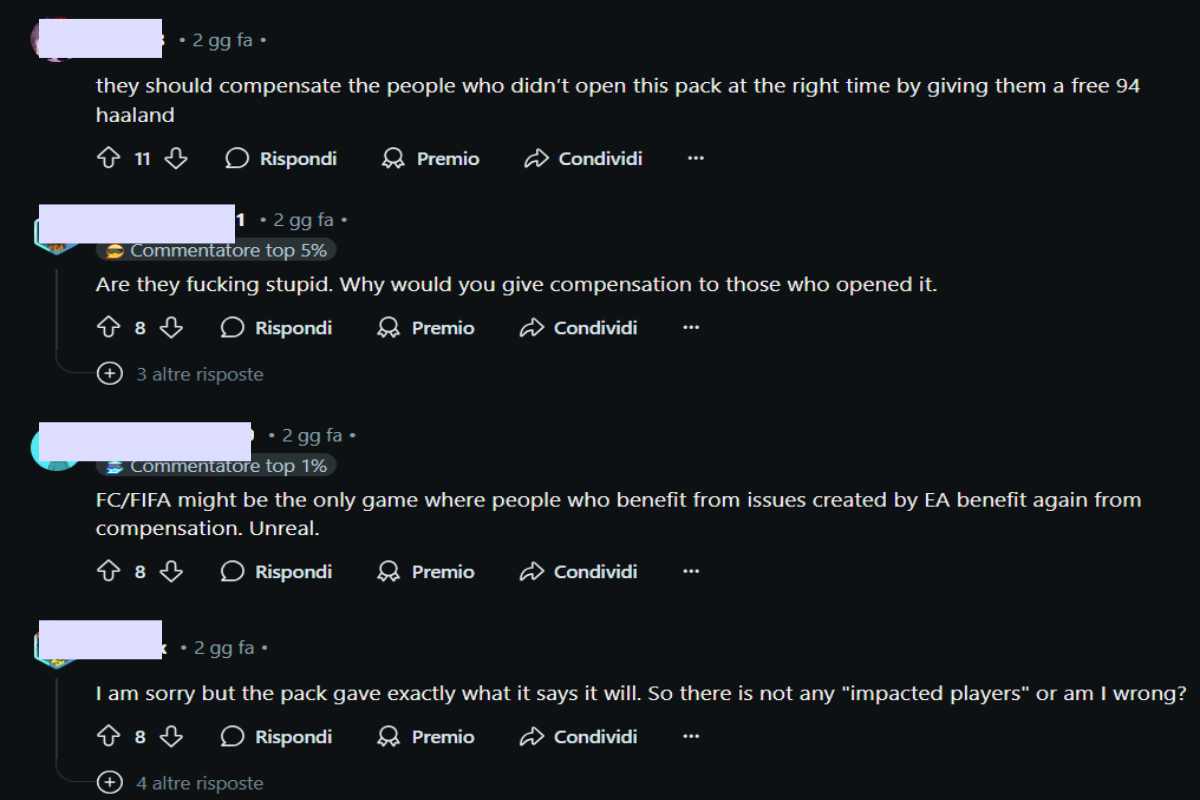Open more options on "impacted players" comment
This screenshot has width=1200, height=800.
(691, 736)
